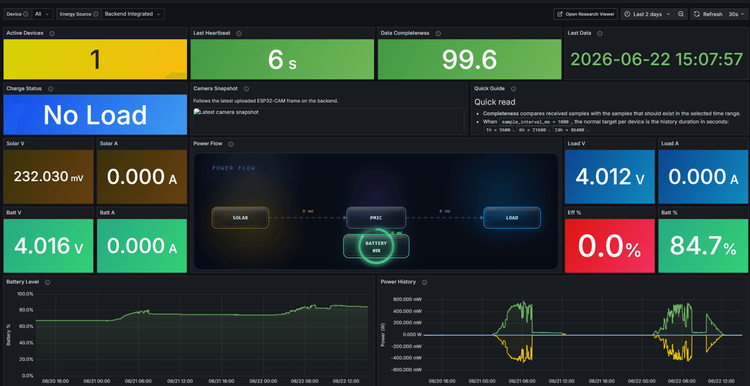Click the refresh circular arrows icon
Image resolution: width=750 pixels, height=386 pixels.
point(697,14)
